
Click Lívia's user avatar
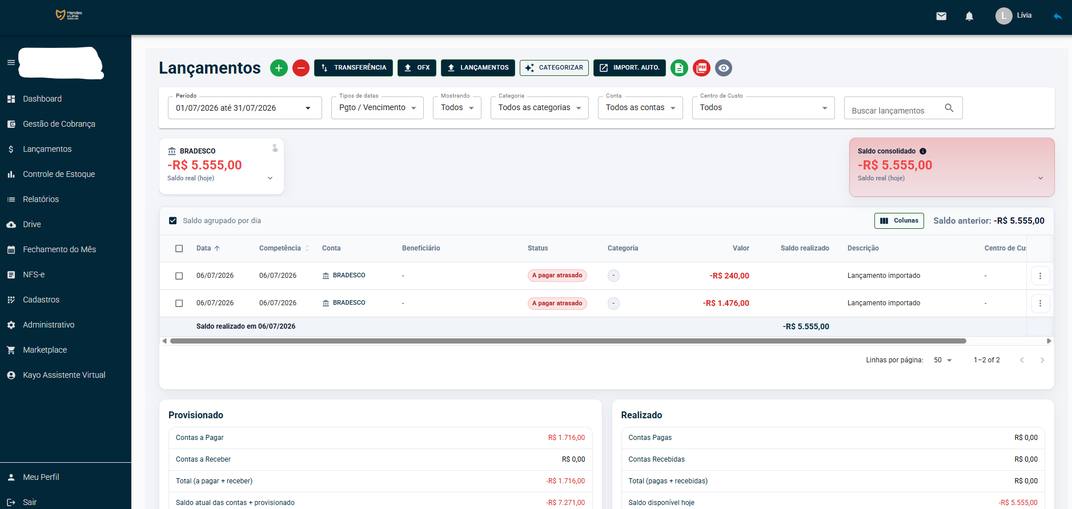[x=1004, y=16]
